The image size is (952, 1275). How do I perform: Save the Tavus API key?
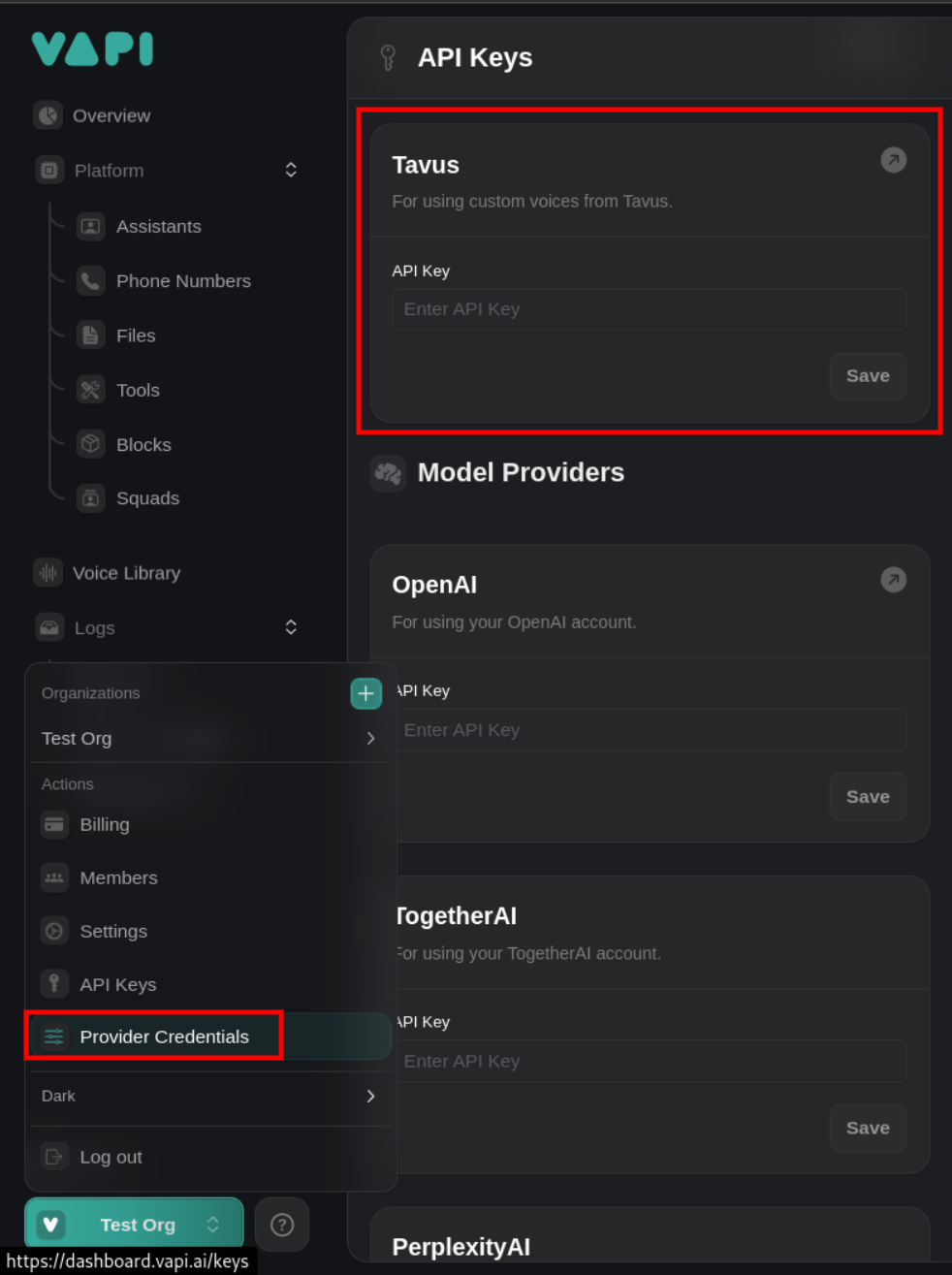(x=867, y=376)
